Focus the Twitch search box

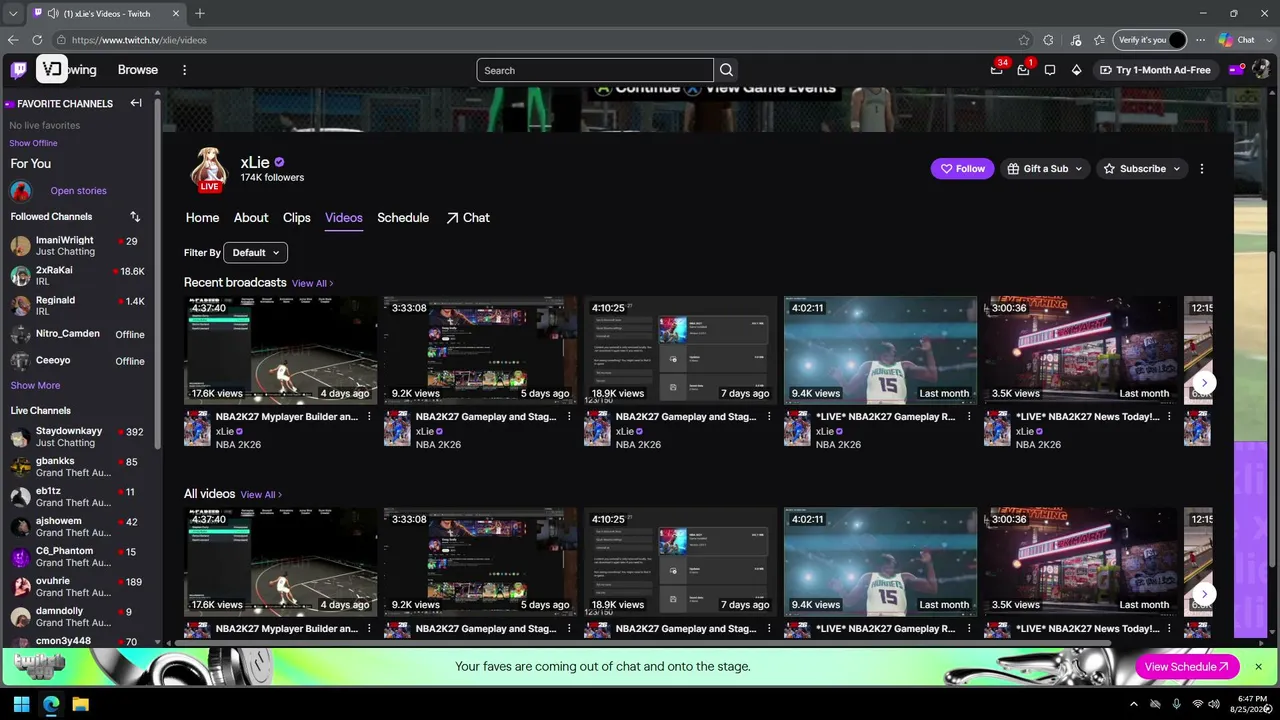pos(595,70)
